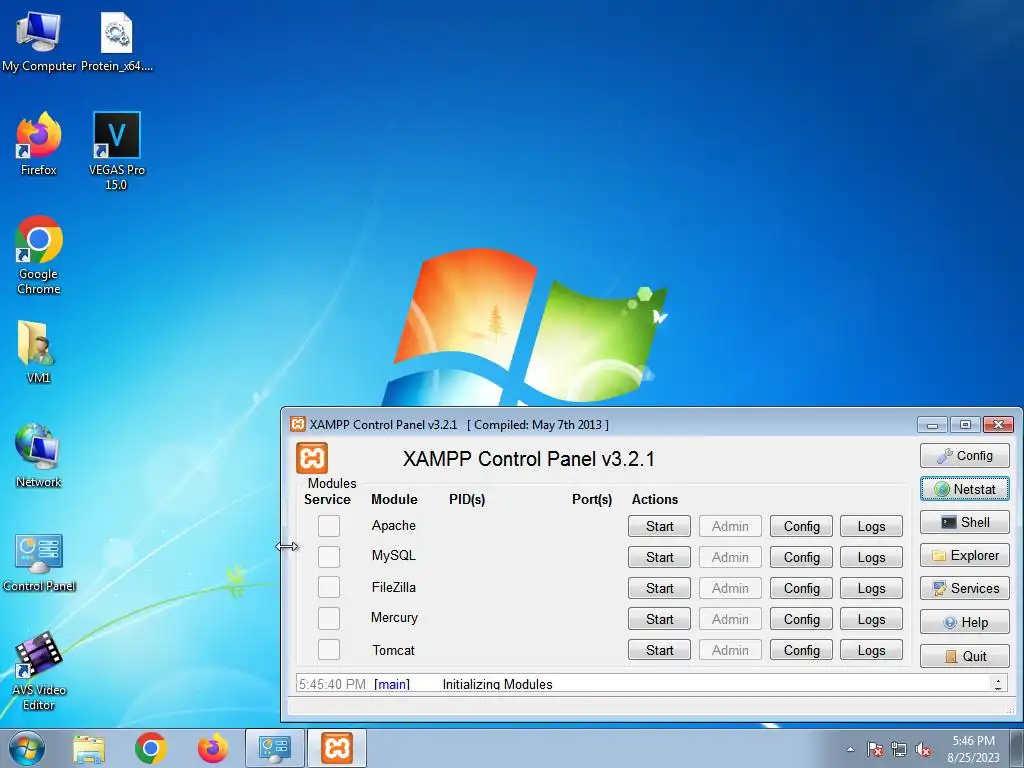Start the Tomcat module

pyautogui.click(x=659, y=650)
